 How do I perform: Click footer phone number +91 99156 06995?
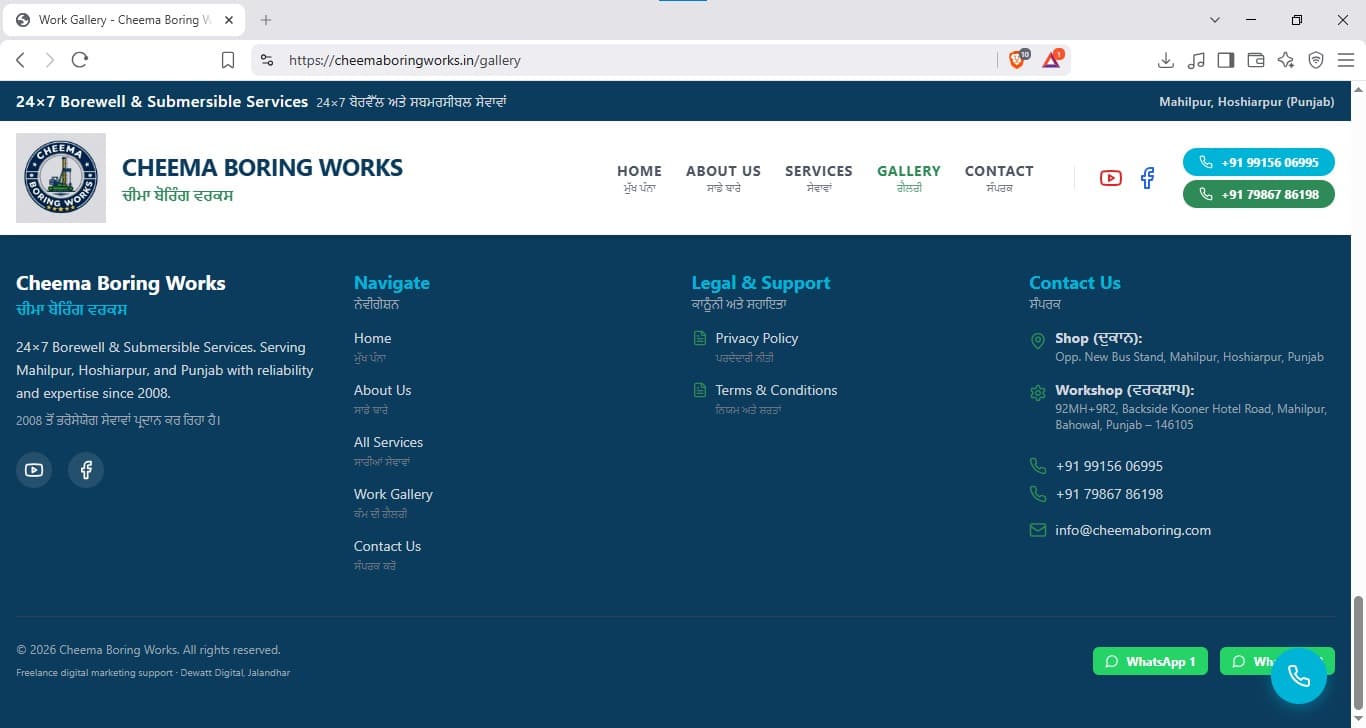point(1109,466)
